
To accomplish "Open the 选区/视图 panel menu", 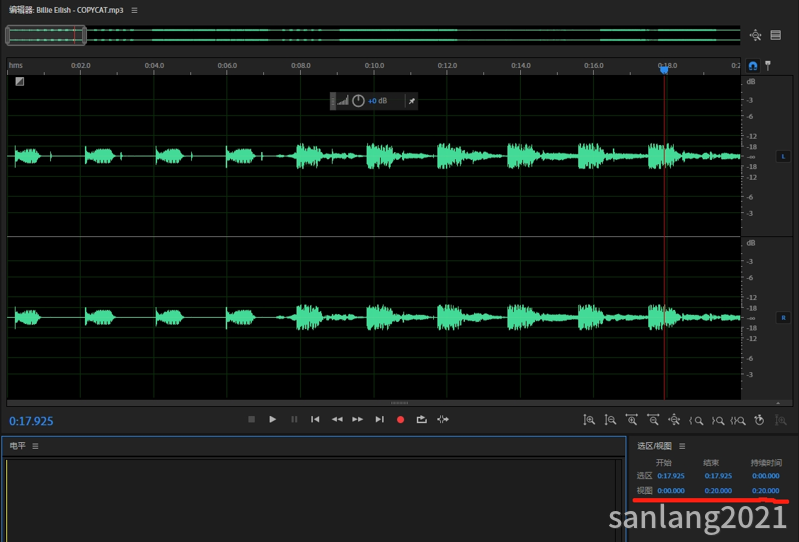I will (682, 446).
